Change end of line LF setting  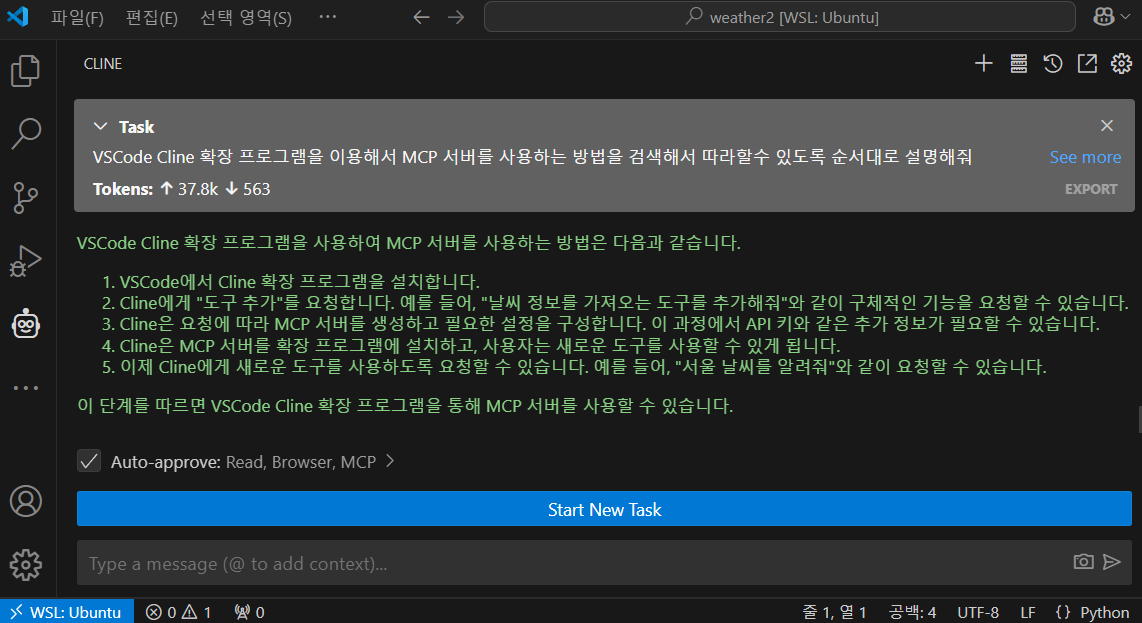(x=1028, y=612)
